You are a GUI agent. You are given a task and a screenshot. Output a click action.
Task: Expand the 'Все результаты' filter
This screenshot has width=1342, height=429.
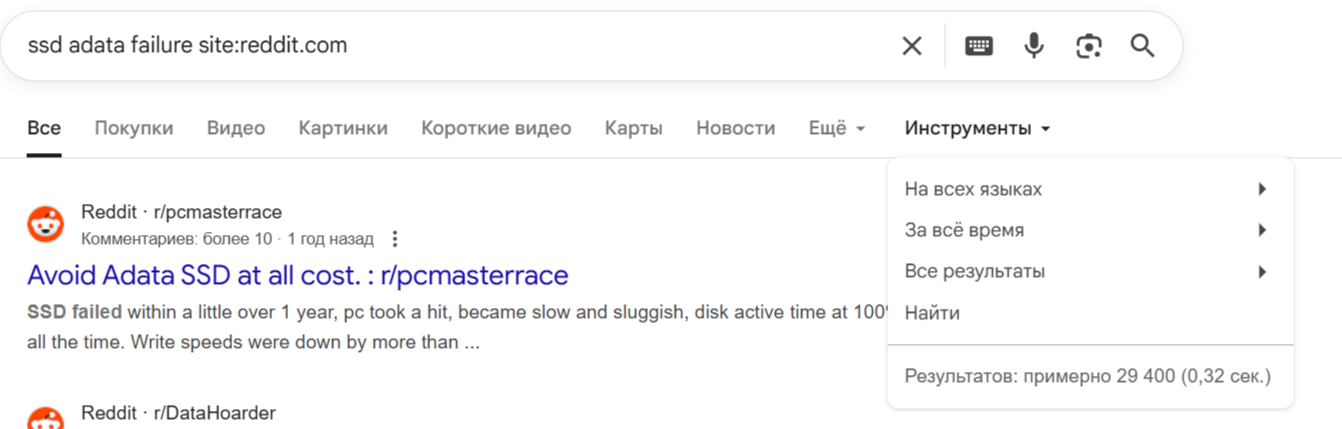click(x=1090, y=271)
